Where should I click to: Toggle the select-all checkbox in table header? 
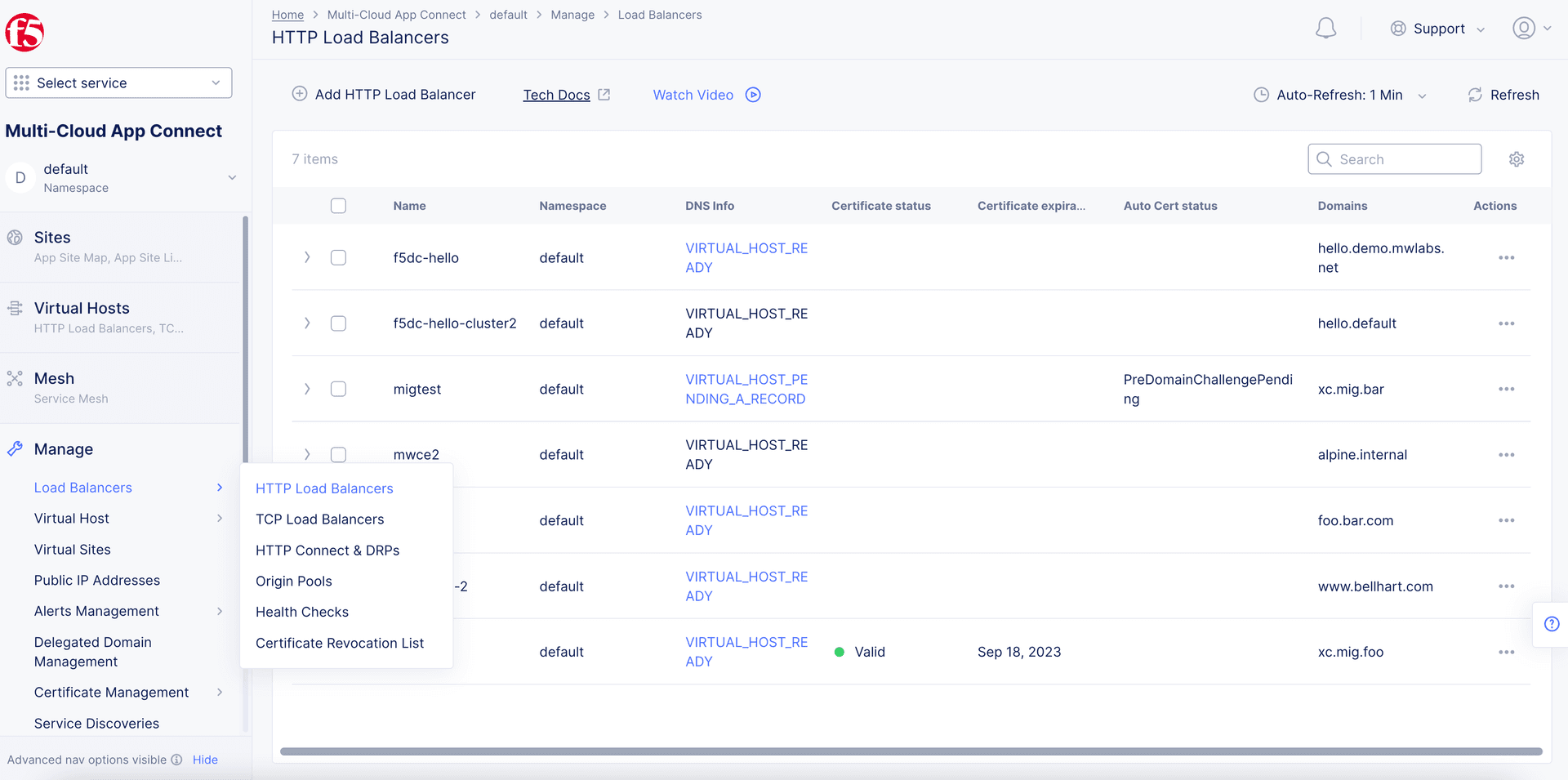click(x=338, y=206)
